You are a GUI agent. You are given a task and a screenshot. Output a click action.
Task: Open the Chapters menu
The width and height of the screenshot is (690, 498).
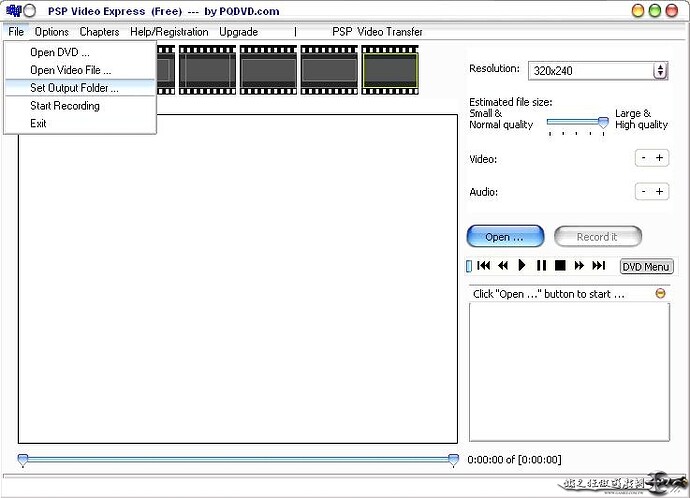[99, 32]
